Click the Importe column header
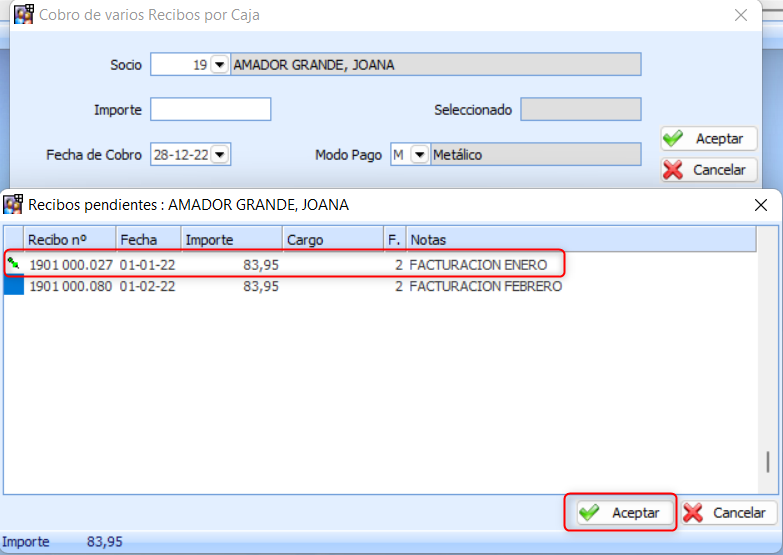Viewport: 783px width, 555px height. pyautogui.click(x=230, y=240)
